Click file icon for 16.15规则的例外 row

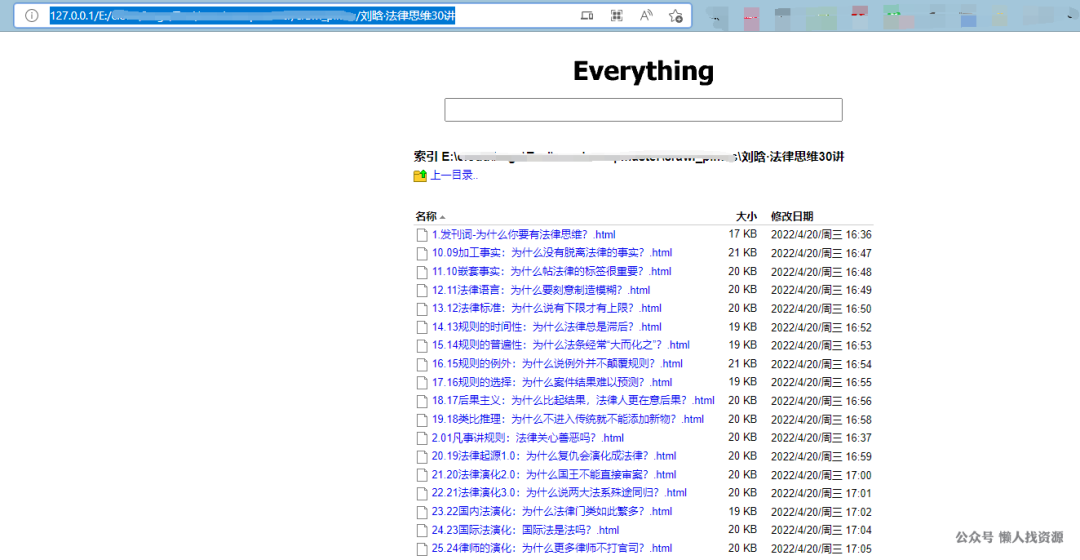(422, 364)
